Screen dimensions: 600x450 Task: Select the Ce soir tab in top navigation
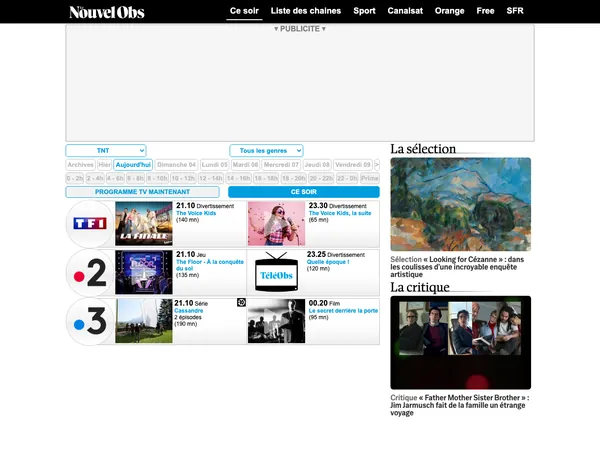[244, 11]
